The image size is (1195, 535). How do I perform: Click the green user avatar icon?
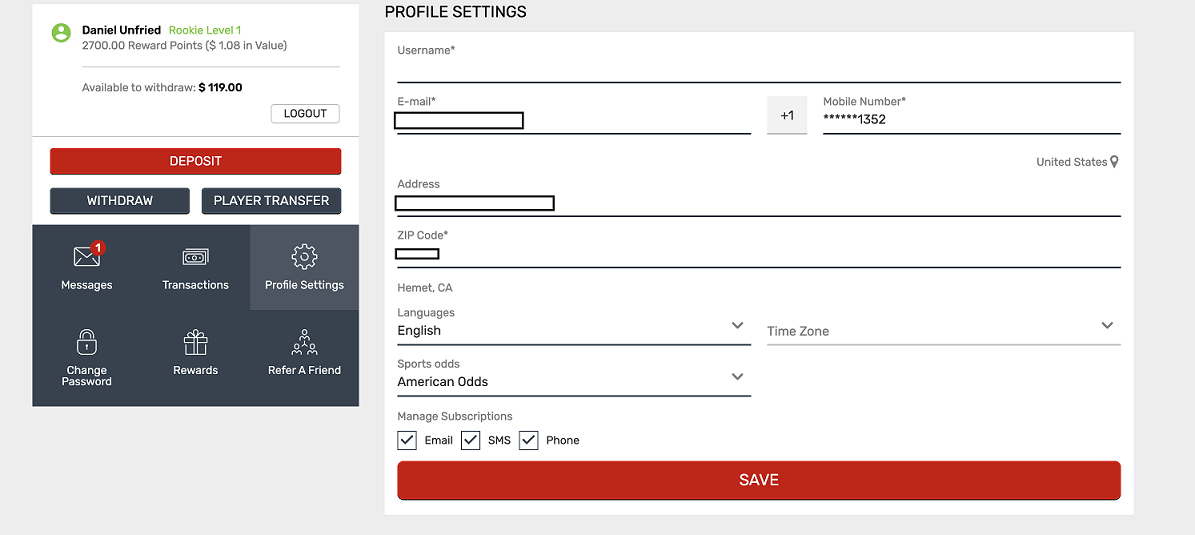(x=61, y=32)
